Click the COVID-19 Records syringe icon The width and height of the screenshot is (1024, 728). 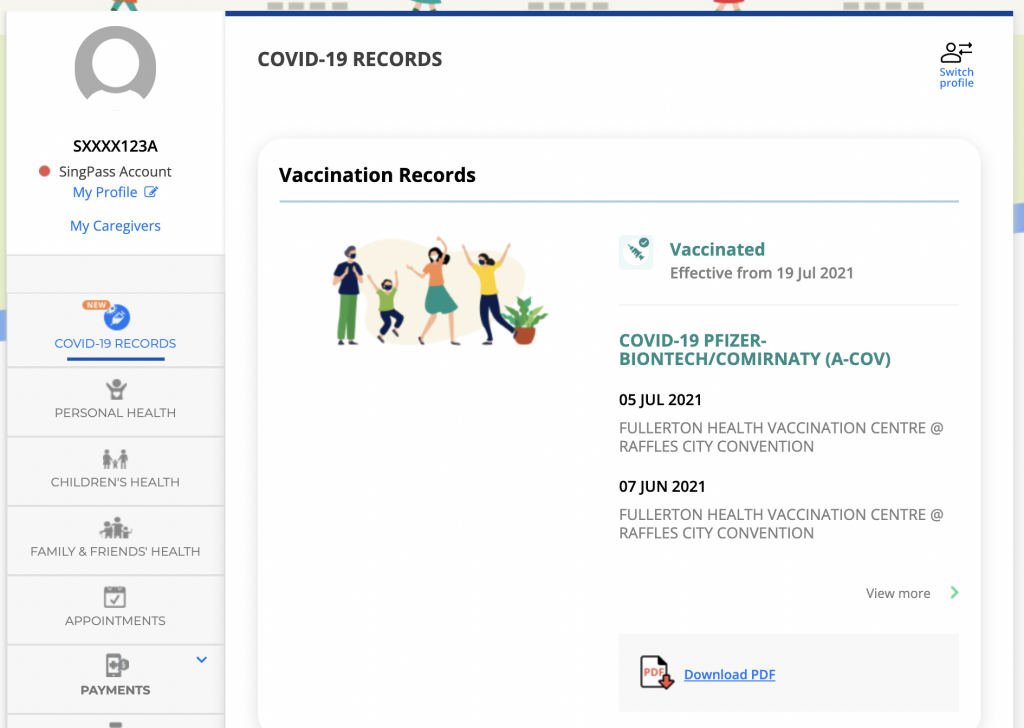point(117,317)
